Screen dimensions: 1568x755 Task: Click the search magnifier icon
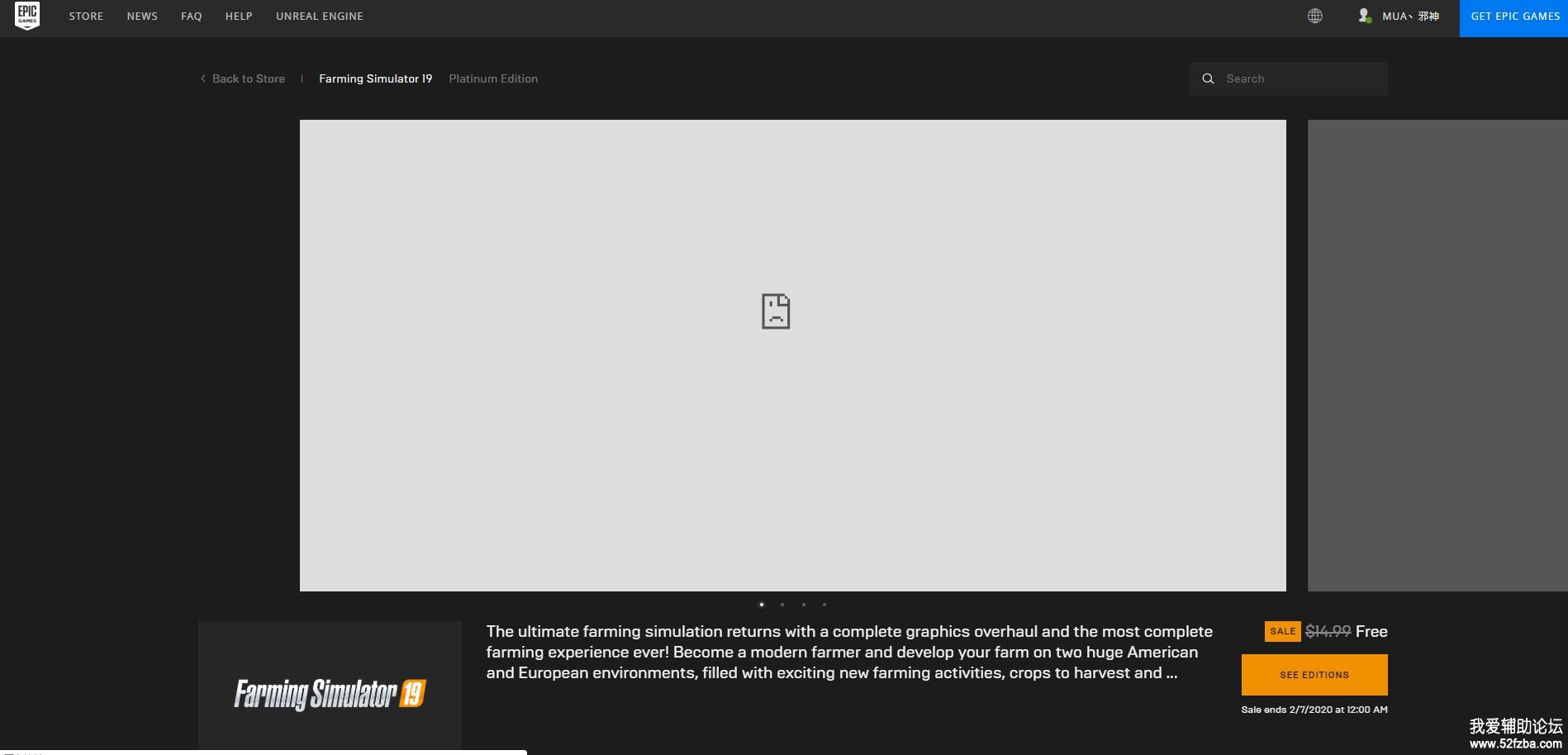1208,78
